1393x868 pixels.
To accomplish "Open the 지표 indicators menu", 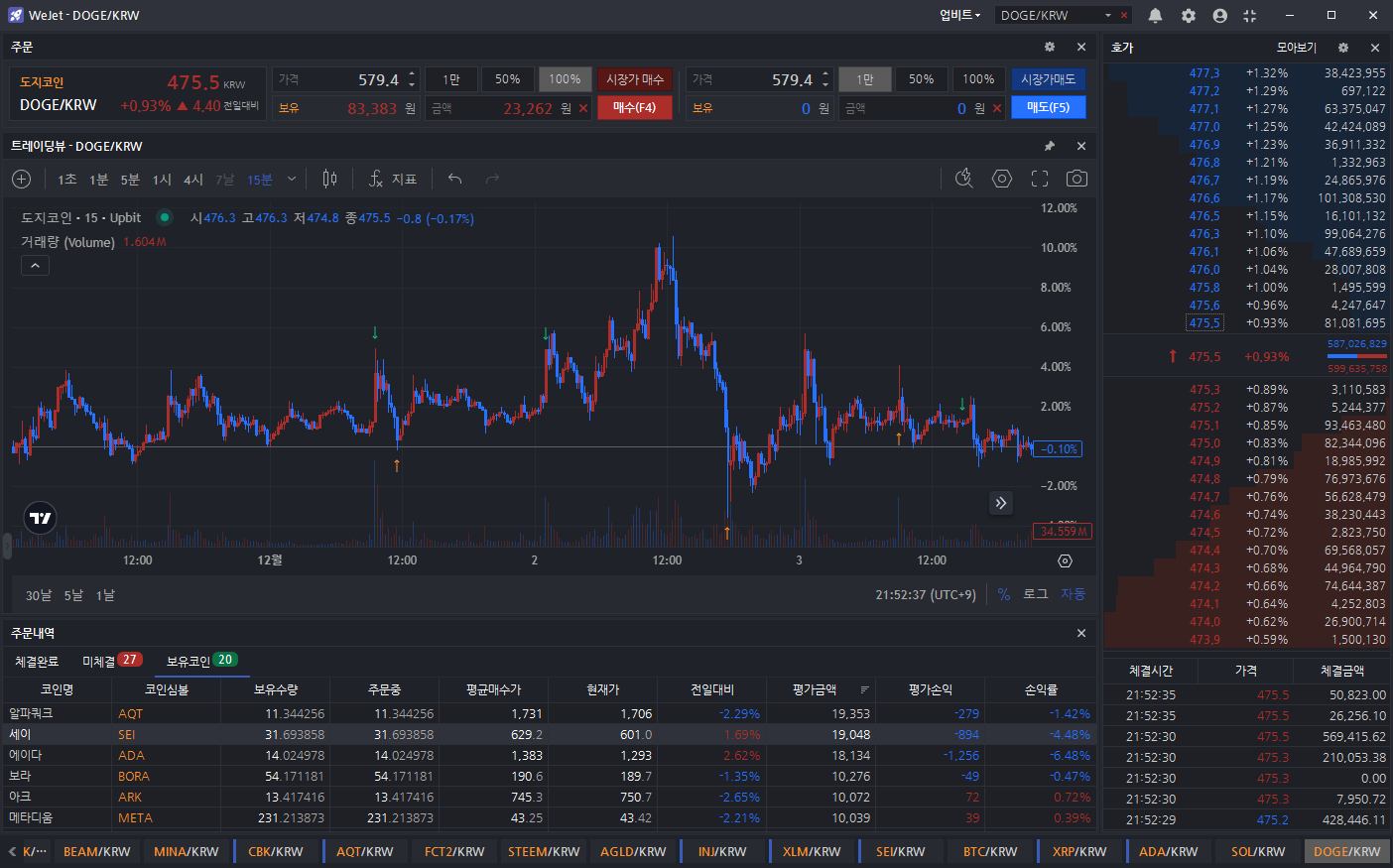I will tap(393, 179).
